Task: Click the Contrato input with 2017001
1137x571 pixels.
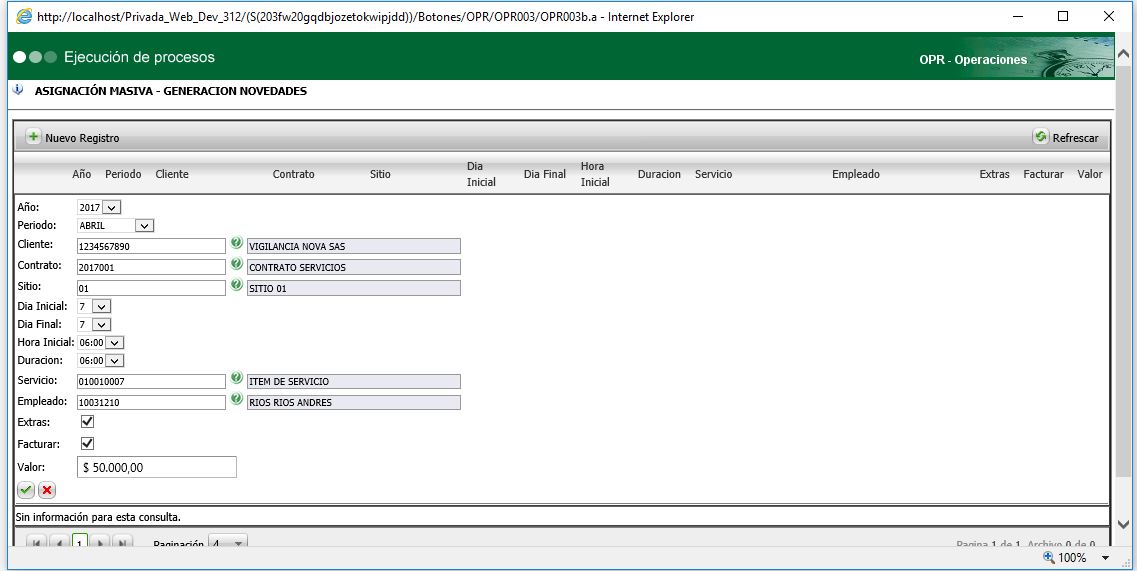Action: pyautogui.click(x=152, y=268)
